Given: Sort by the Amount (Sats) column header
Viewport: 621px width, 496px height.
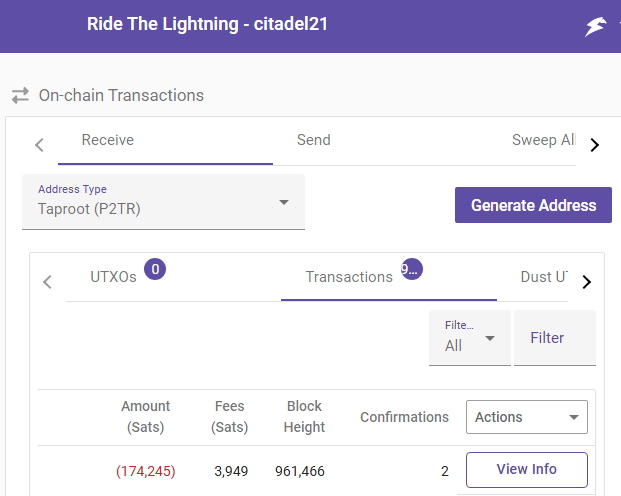Looking at the screenshot, I should click(145, 417).
